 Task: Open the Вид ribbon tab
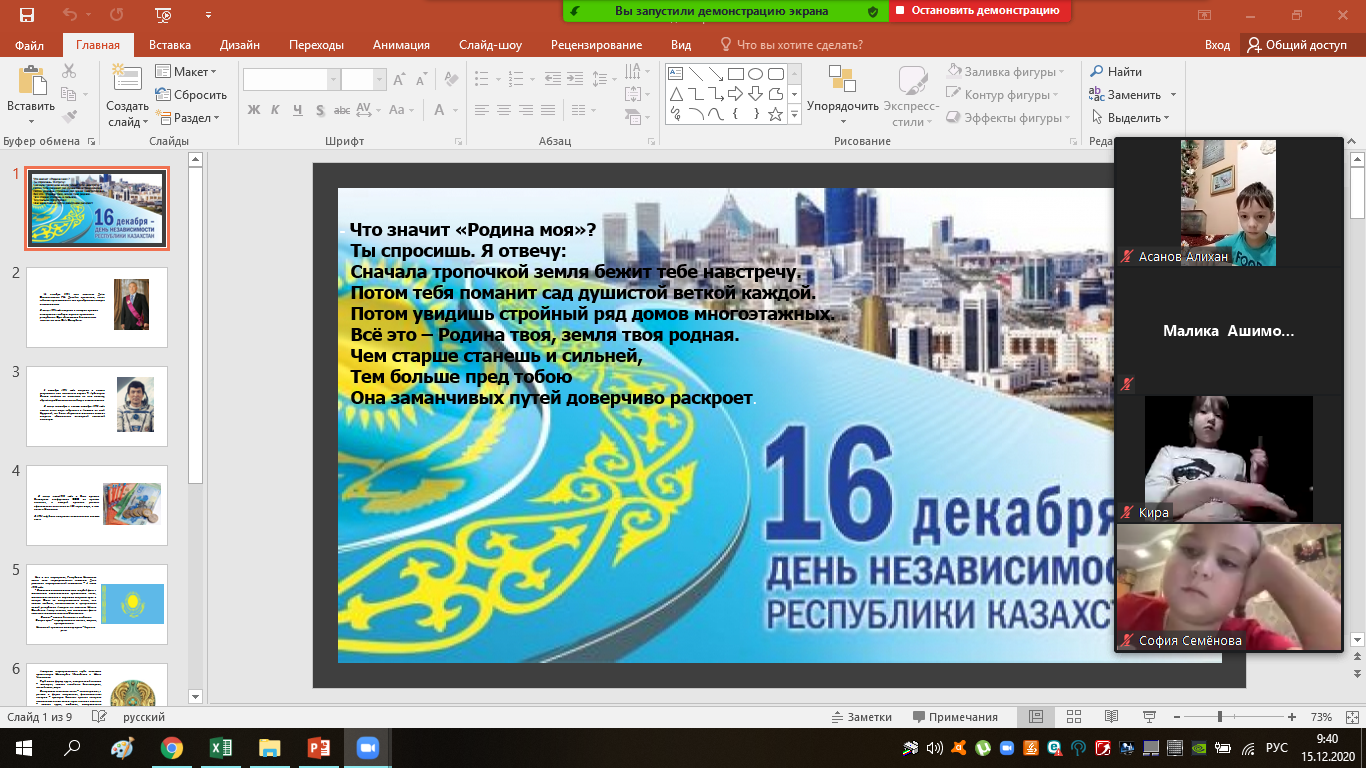(x=681, y=45)
